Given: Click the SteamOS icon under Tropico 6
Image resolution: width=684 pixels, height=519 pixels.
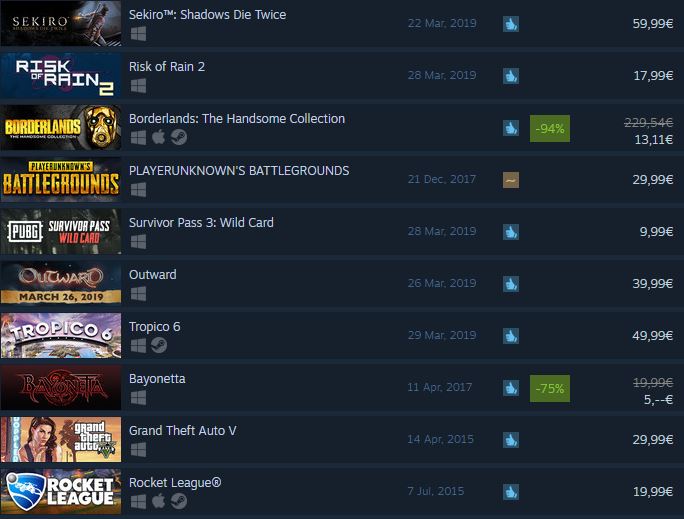Looking at the screenshot, I should click(x=159, y=345).
